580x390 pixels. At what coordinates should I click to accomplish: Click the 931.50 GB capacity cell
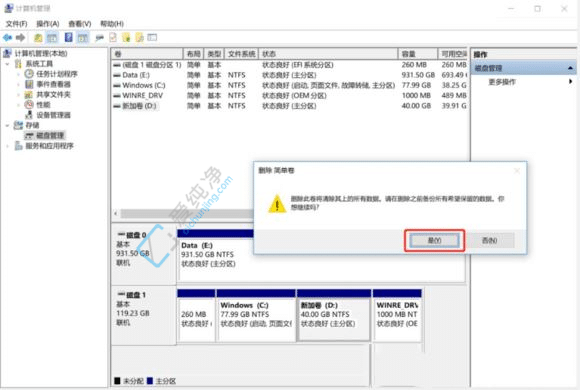(418, 75)
